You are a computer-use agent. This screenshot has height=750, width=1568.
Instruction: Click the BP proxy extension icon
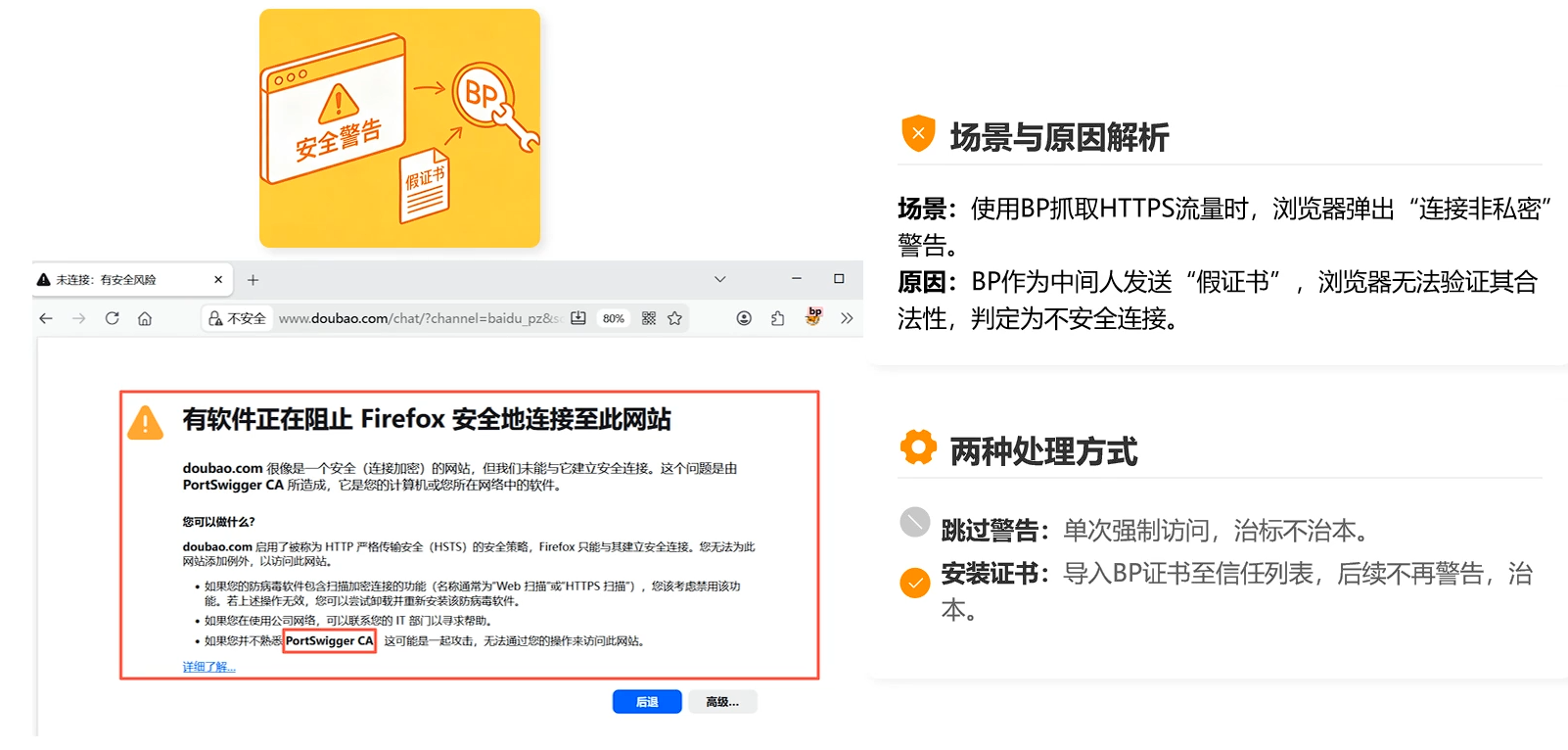click(813, 316)
